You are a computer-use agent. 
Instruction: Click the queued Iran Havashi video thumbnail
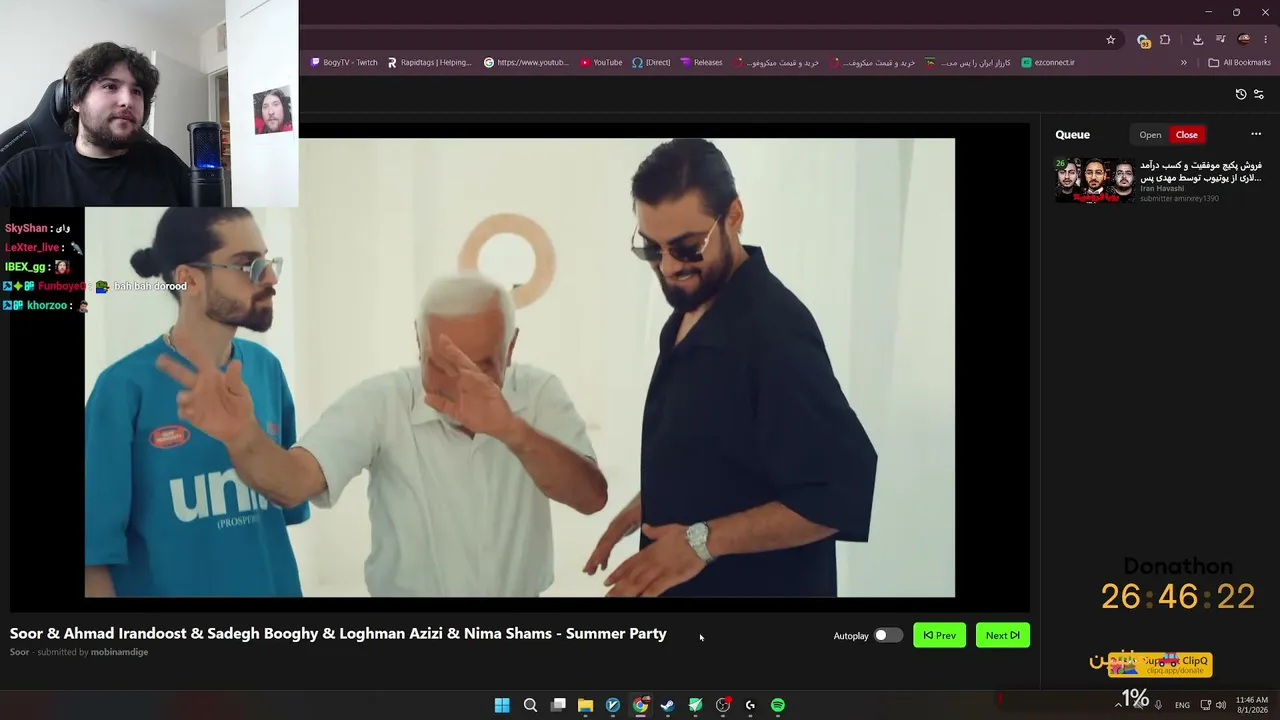(x=1095, y=180)
